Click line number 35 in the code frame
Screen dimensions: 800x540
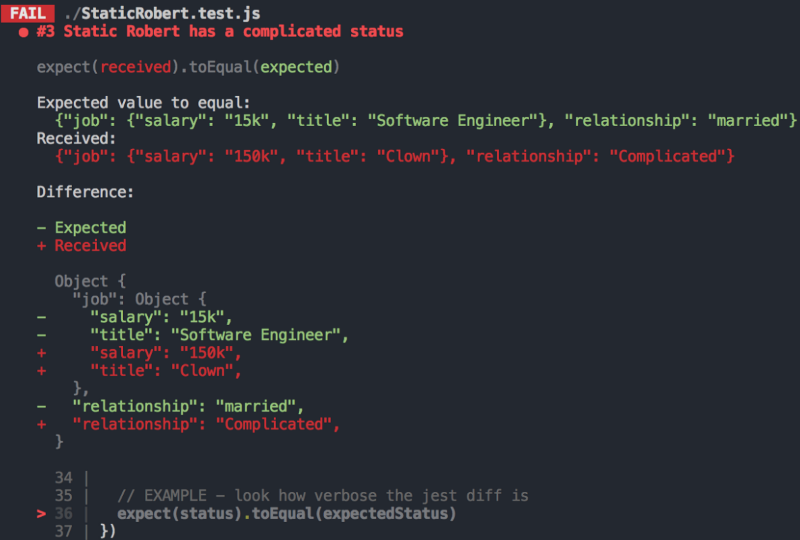[64, 496]
